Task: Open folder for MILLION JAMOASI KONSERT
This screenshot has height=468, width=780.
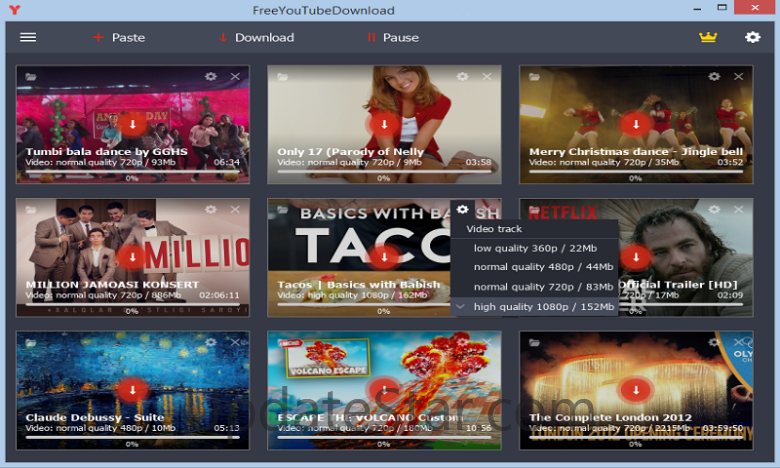Action: [x=31, y=209]
